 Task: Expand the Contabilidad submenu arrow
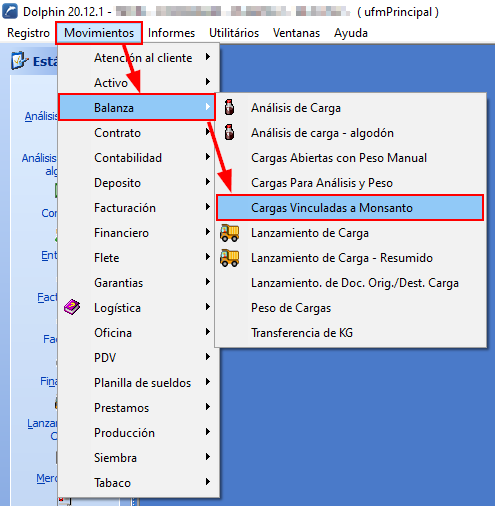pyautogui.click(x=208, y=157)
